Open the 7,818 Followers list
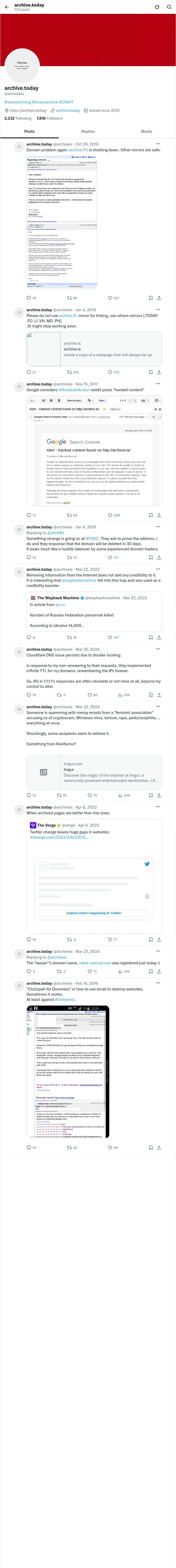The height and width of the screenshot is (1568, 176). [x=49, y=118]
